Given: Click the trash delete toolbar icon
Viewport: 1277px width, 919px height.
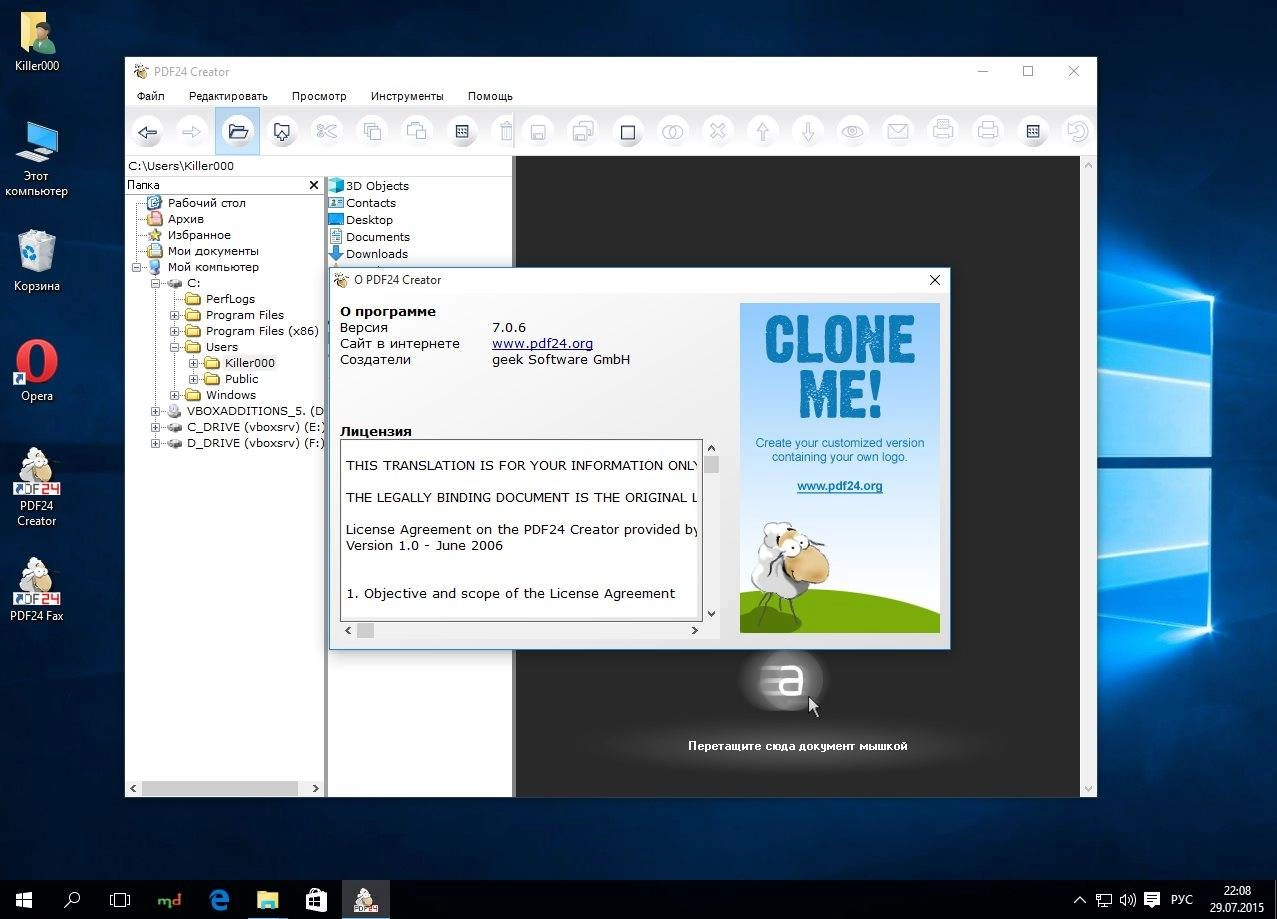Looking at the screenshot, I should coord(506,132).
